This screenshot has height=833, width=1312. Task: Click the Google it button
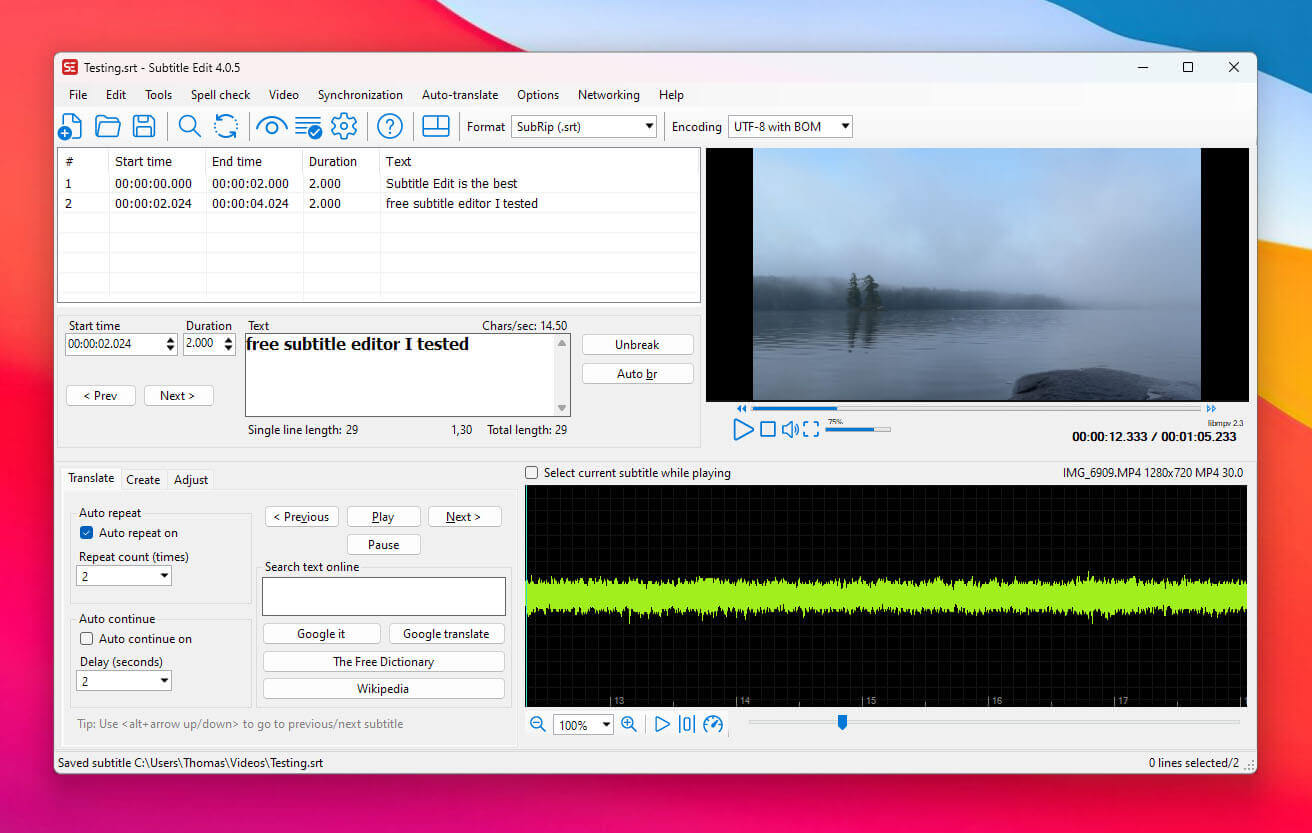(321, 634)
